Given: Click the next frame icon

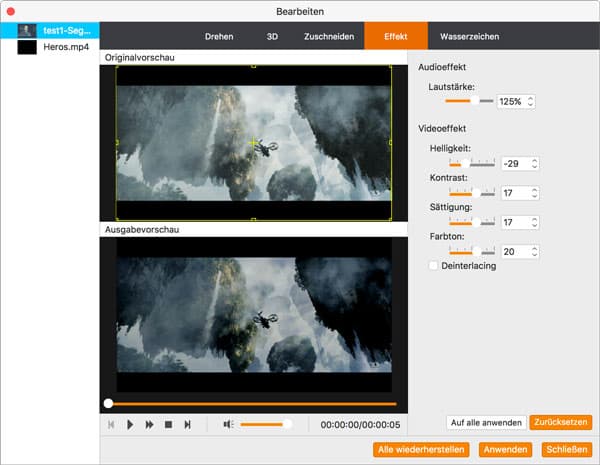Looking at the screenshot, I should tap(188, 424).
